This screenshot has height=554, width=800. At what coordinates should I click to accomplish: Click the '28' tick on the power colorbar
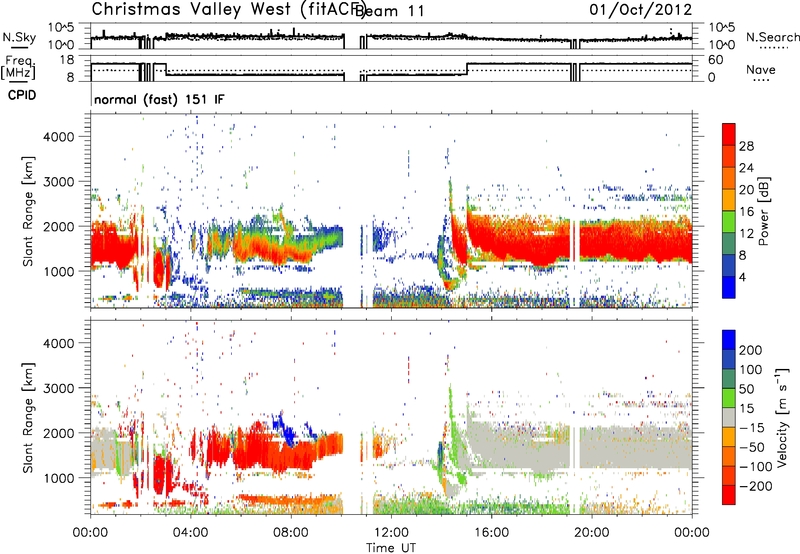(x=746, y=146)
